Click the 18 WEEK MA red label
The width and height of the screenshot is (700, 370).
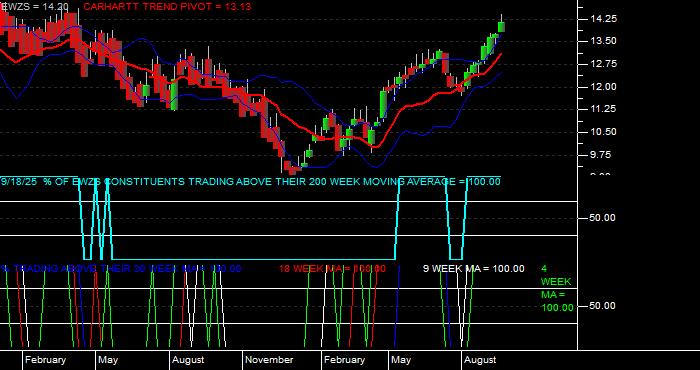(x=332, y=268)
